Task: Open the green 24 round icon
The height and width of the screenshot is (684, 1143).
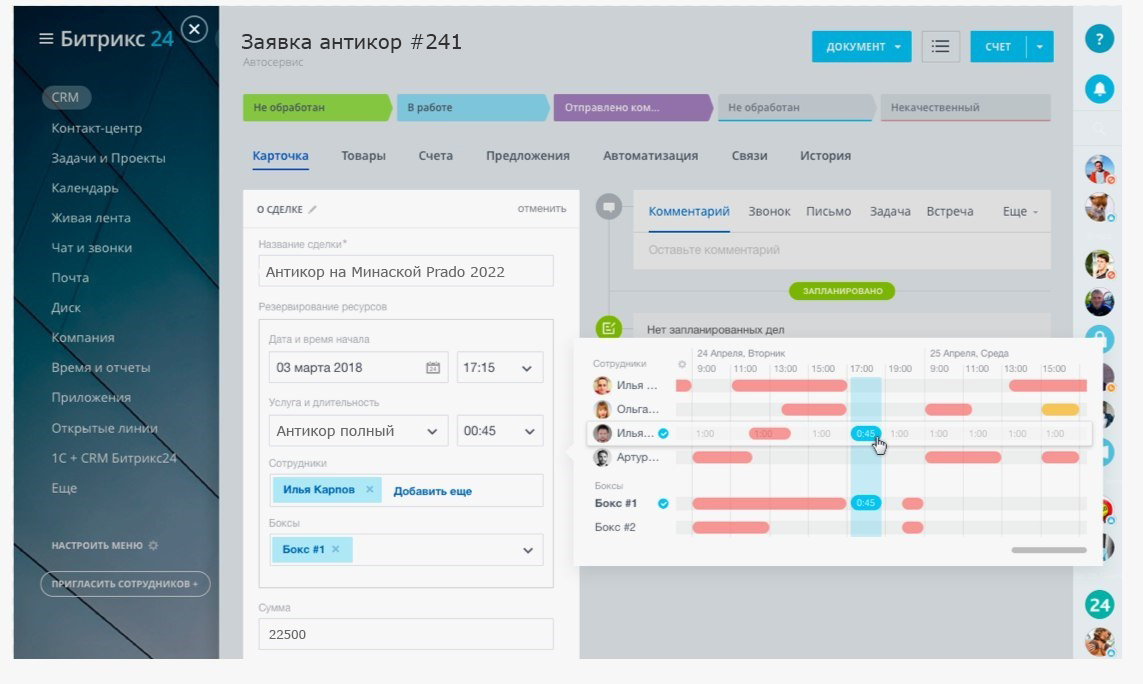Action: click(1099, 605)
